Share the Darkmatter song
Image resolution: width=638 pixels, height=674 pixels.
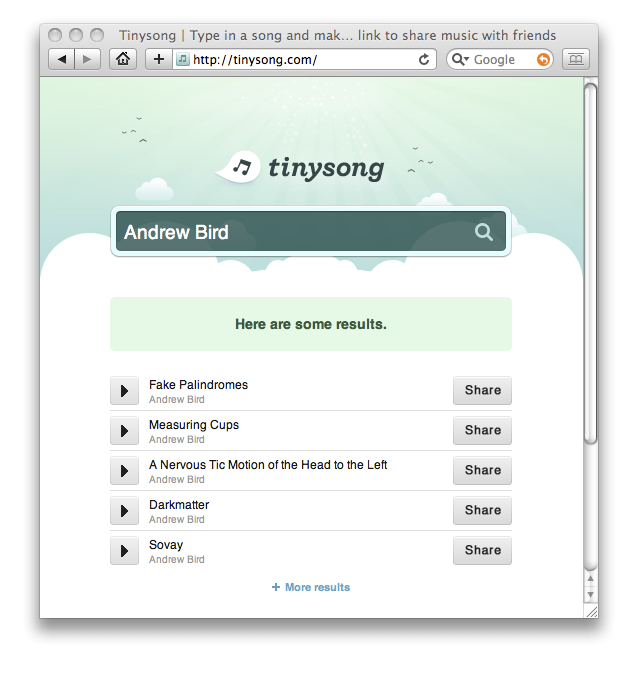click(482, 510)
